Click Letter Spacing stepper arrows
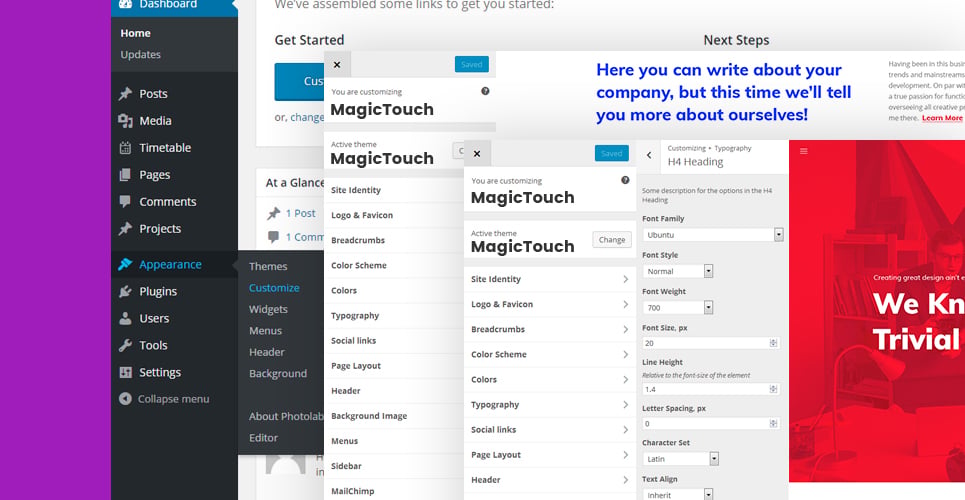The height and width of the screenshot is (500, 965). tap(774, 424)
